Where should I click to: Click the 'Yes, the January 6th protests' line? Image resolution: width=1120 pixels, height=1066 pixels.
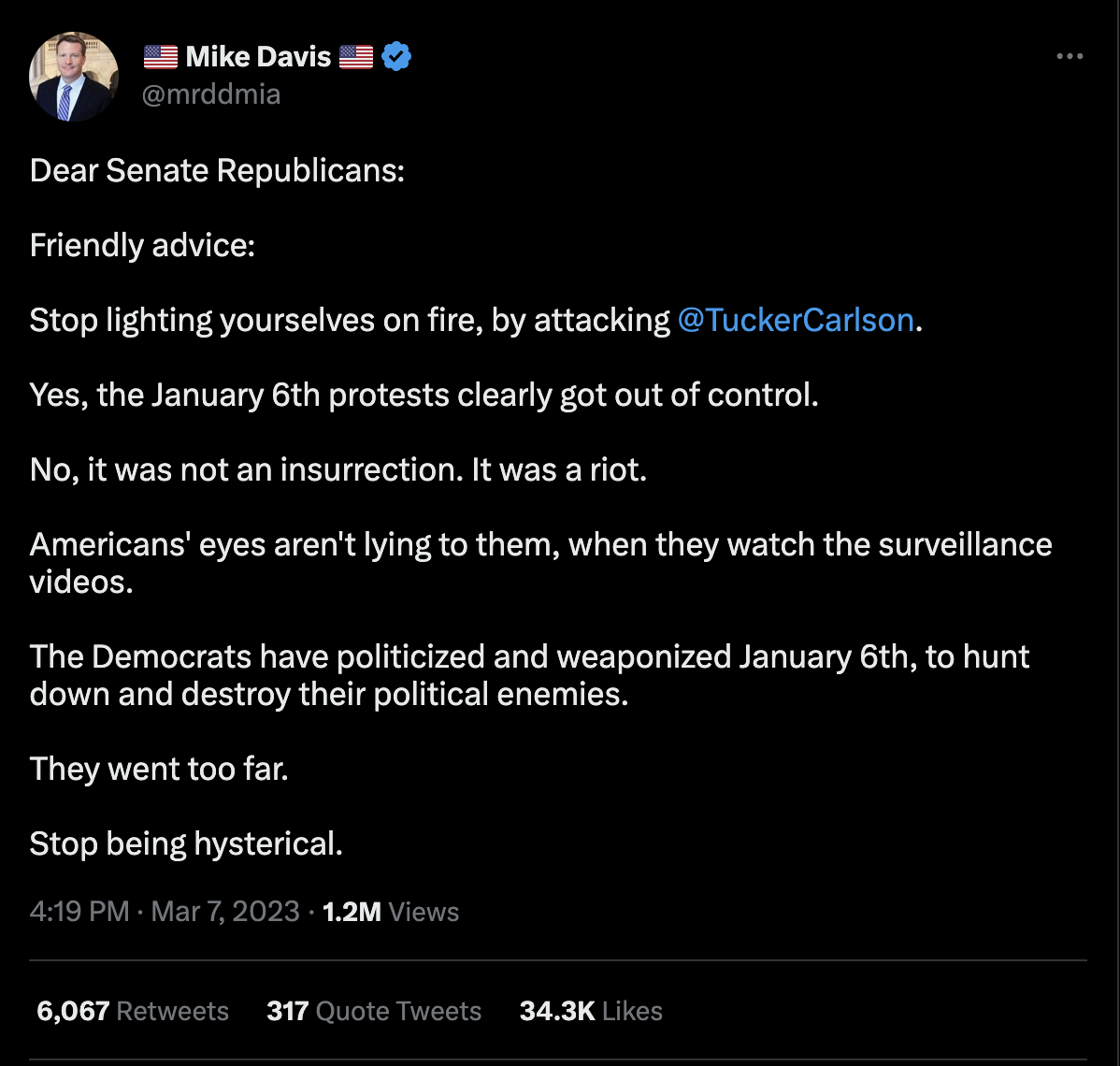pyautogui.click(x=424, y=395)
